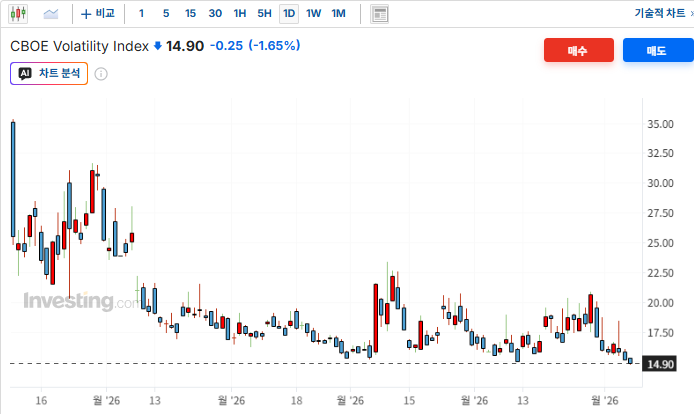Screen dimensions: 694x414
Task: Click the 18 date axis label
Action: [x=297, y=401]
